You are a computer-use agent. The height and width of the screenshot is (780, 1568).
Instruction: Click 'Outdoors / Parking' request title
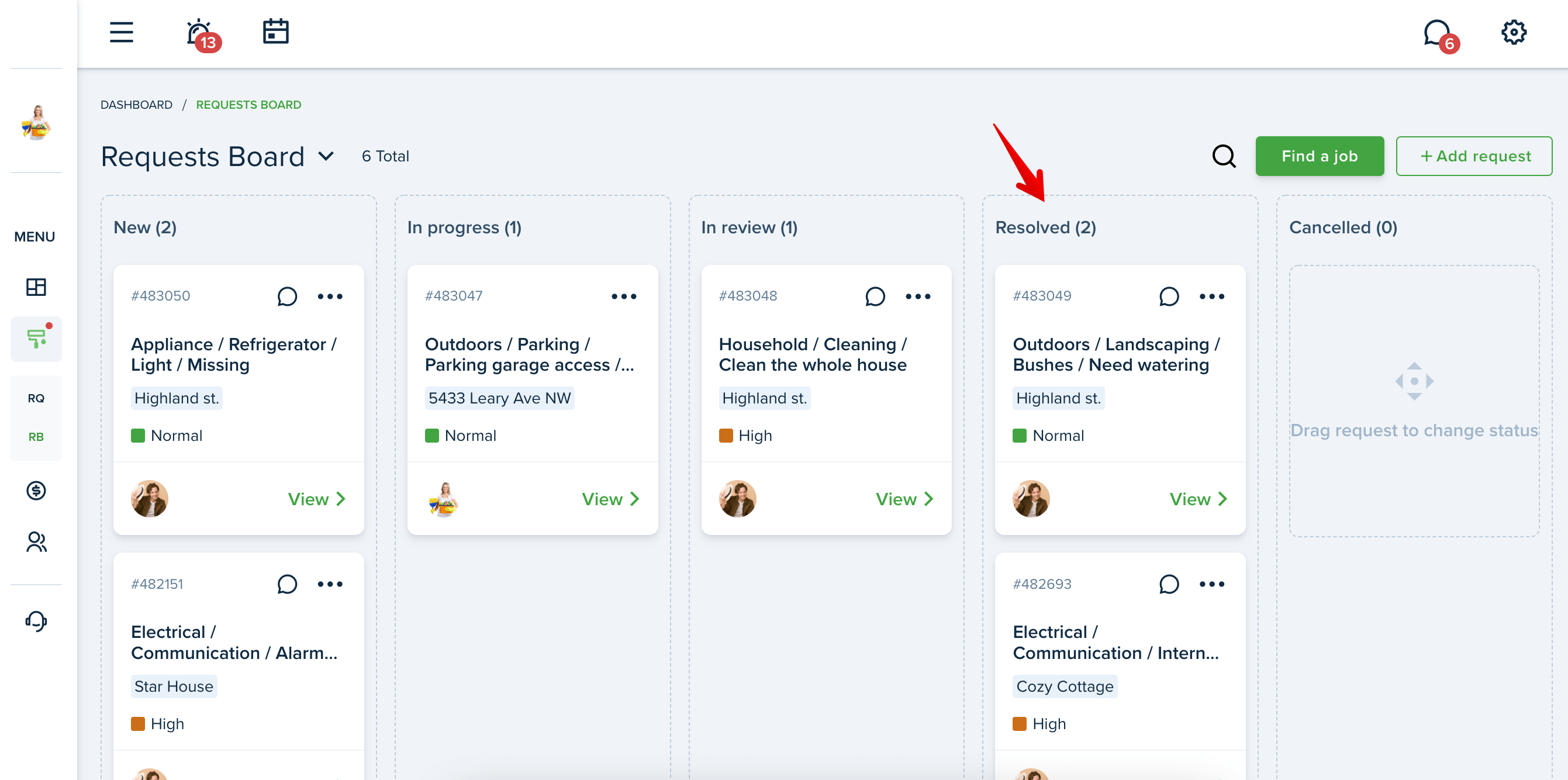click(530, 355)
